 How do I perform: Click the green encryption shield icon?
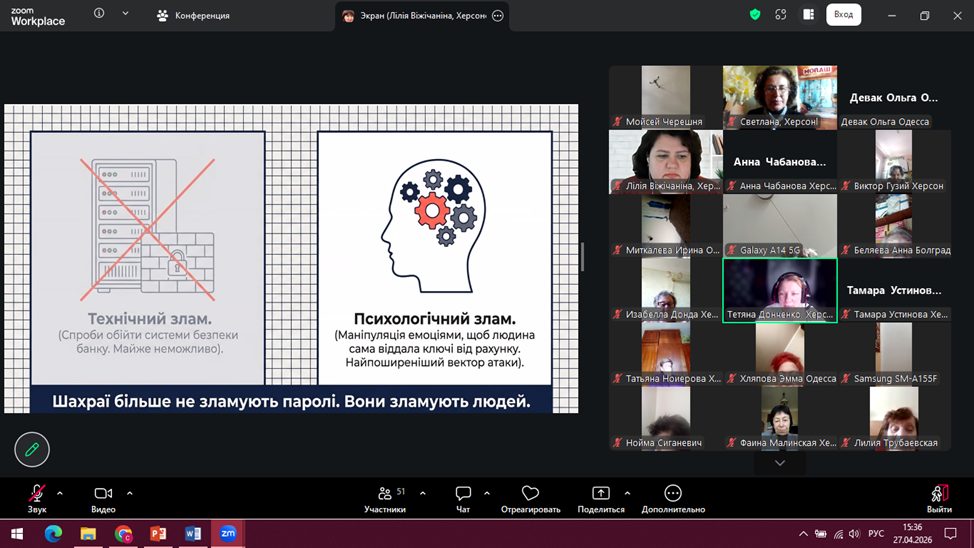coord(755,15)
